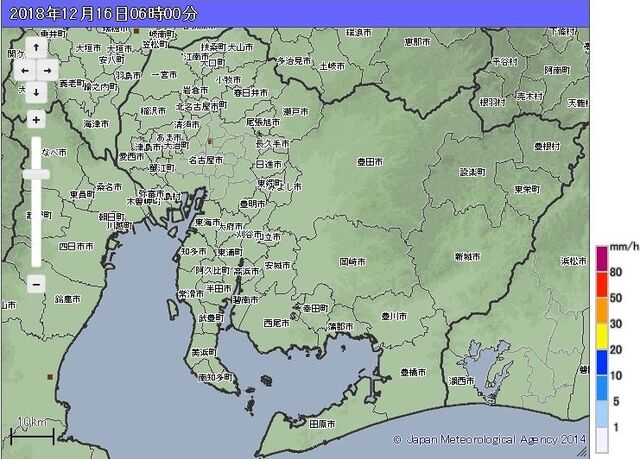Click the 春日井市 label on the map
This screenshot has width=640, height=459.
[251, 93]
